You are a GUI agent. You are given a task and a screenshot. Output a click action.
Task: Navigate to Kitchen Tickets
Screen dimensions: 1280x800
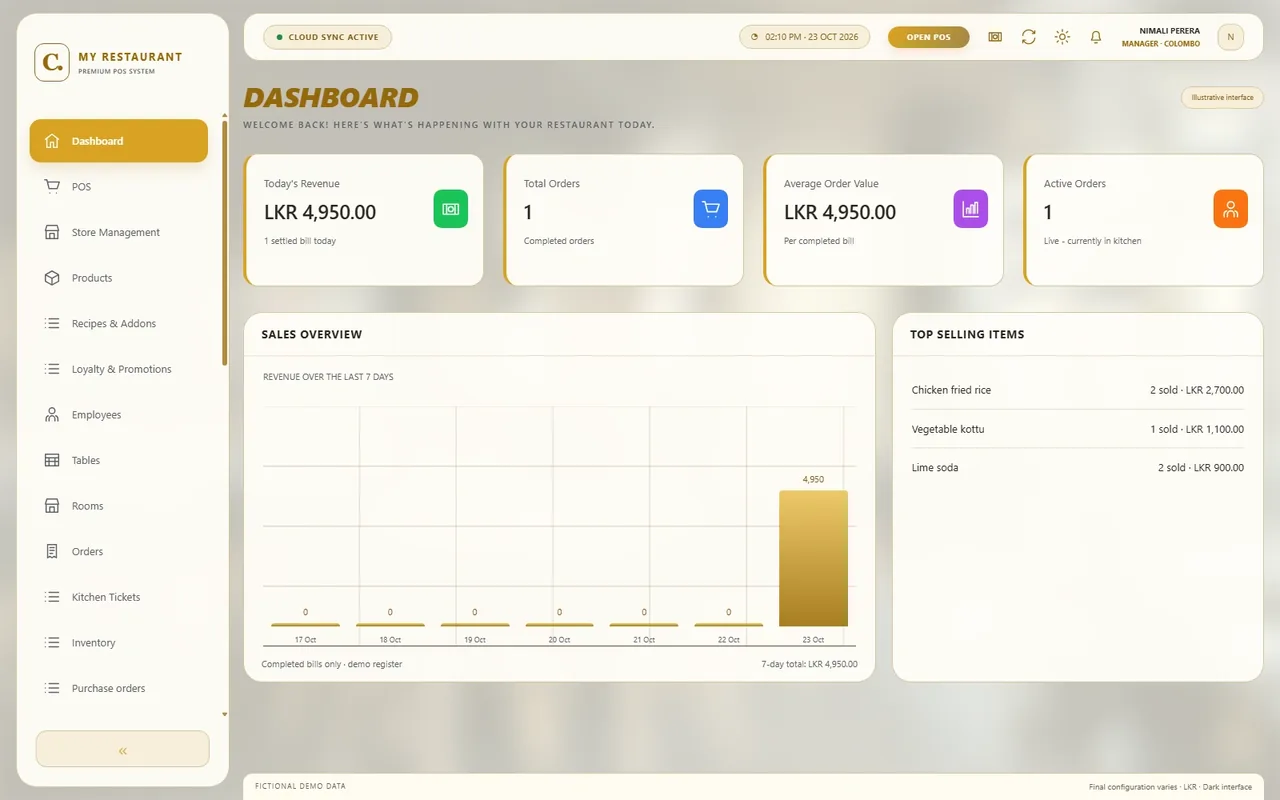pyautogui.click(x=119, y=597)
